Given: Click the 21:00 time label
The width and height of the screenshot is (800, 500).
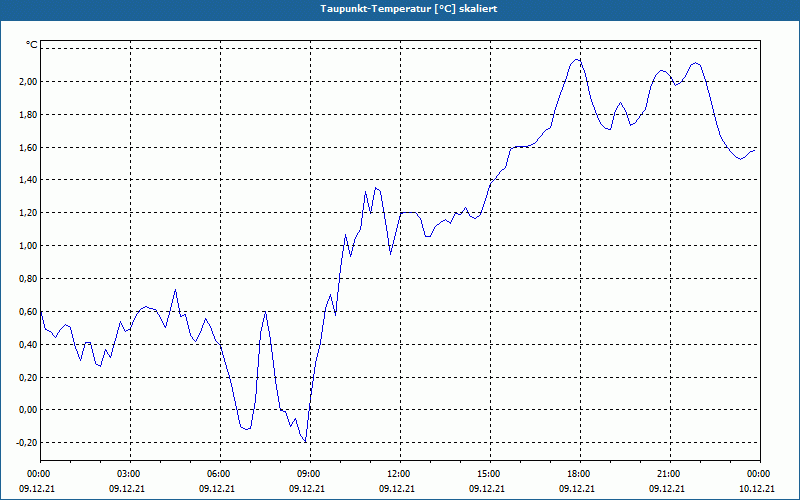Looking at the screenshot, I should (x=670, y=474).
